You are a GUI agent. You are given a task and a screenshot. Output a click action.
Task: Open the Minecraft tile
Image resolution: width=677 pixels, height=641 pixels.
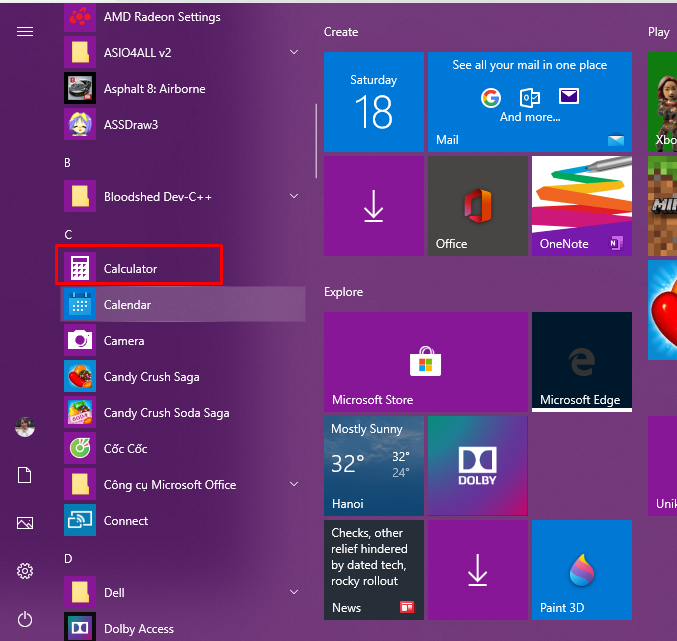click(x=662, y=206)
